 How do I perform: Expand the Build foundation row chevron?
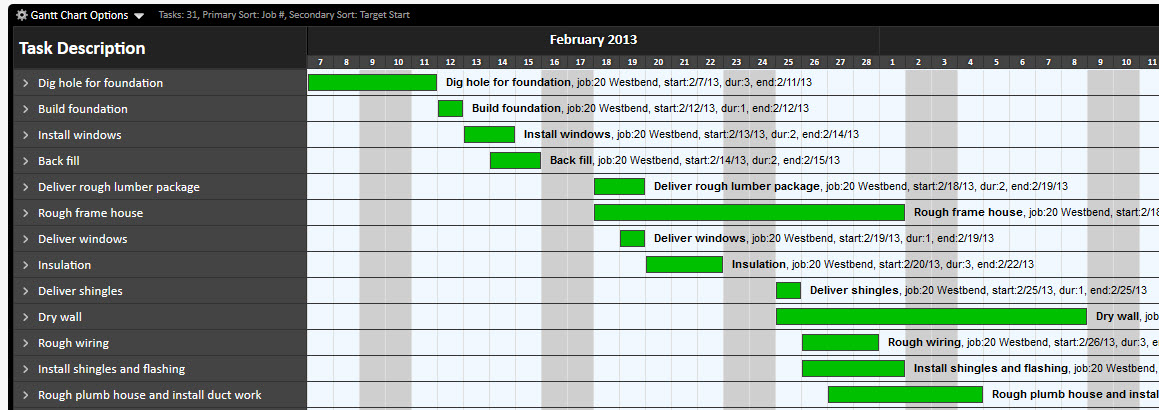[x=25, y=109]
